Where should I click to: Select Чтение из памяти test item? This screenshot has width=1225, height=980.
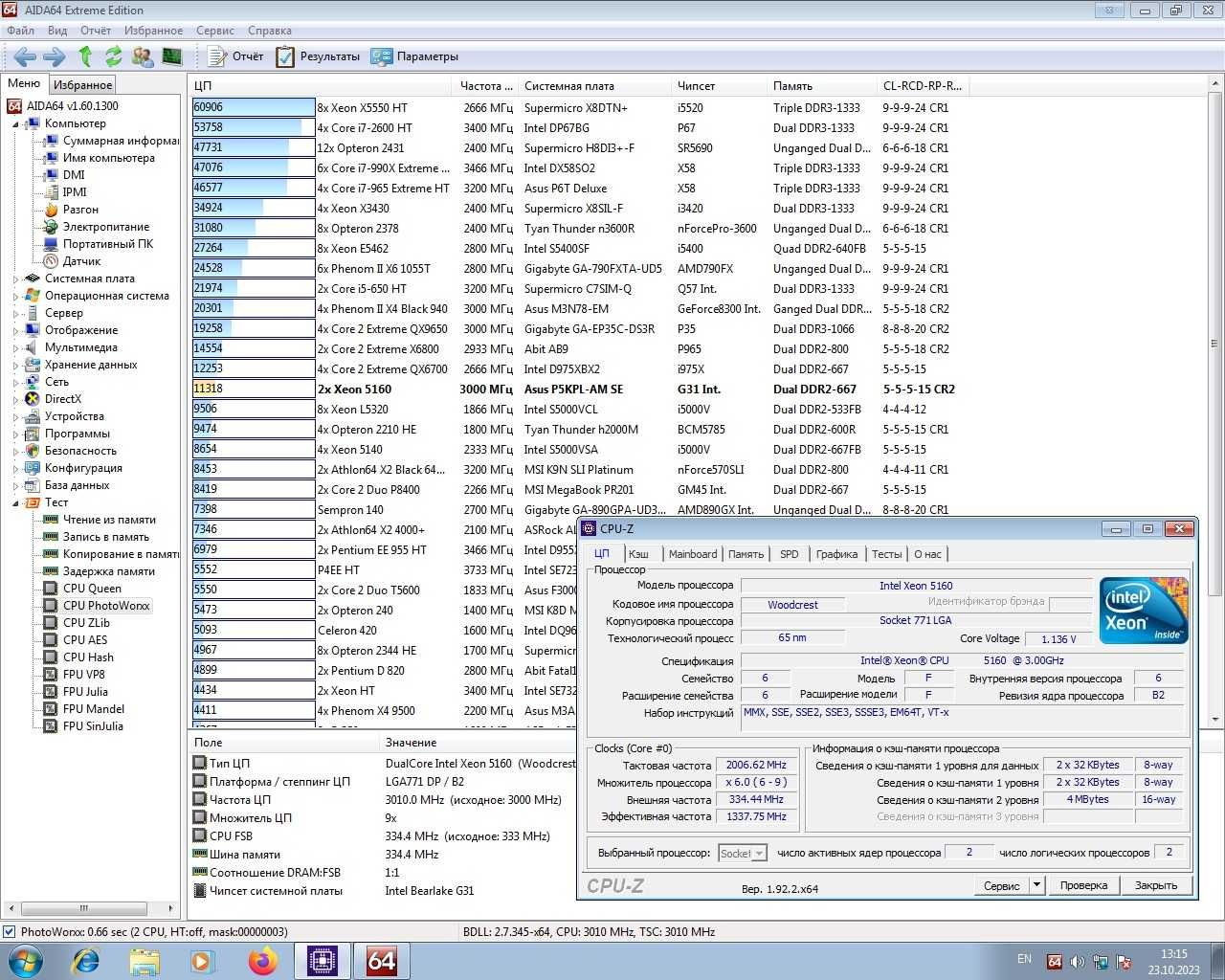[109, 520]
